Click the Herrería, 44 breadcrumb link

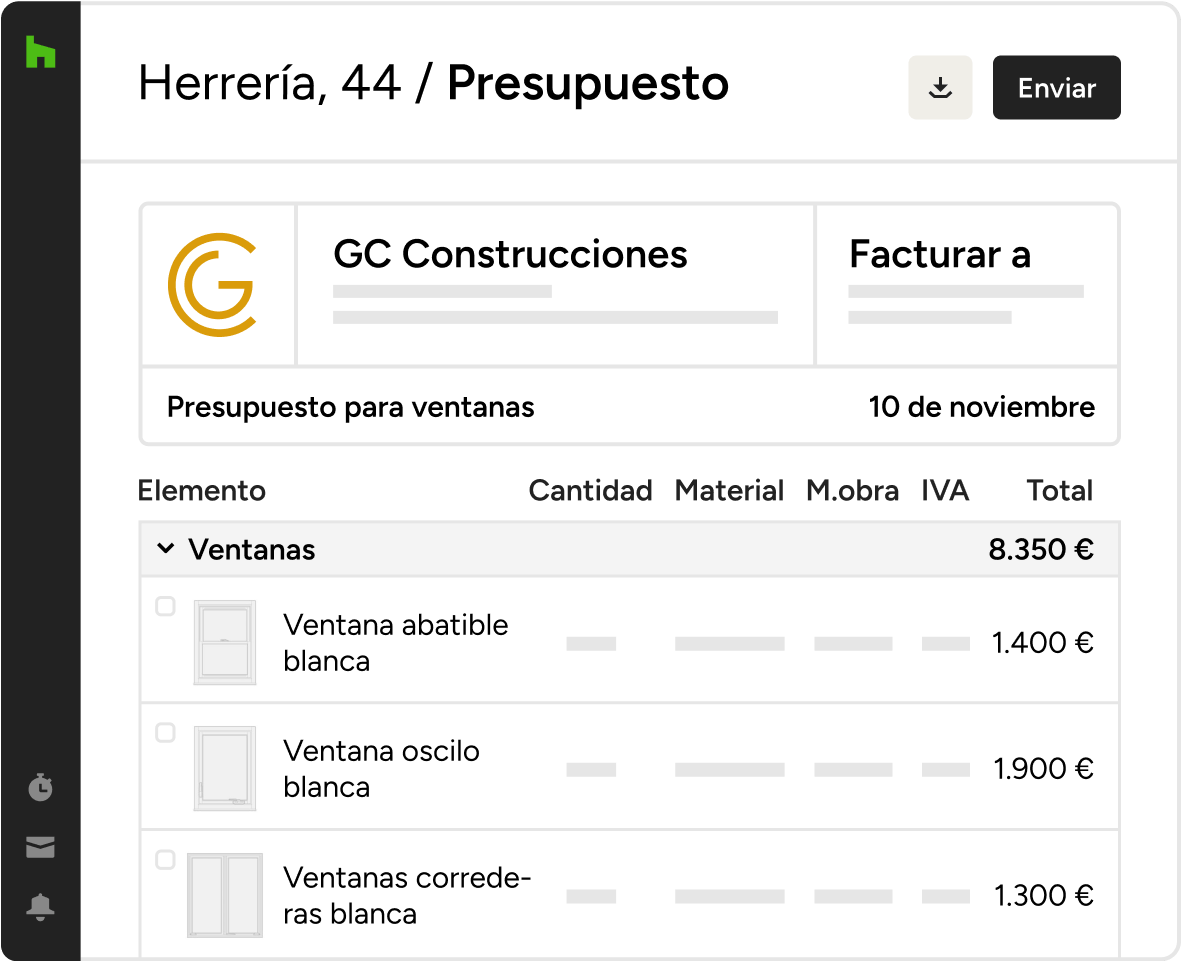point(269,83)
